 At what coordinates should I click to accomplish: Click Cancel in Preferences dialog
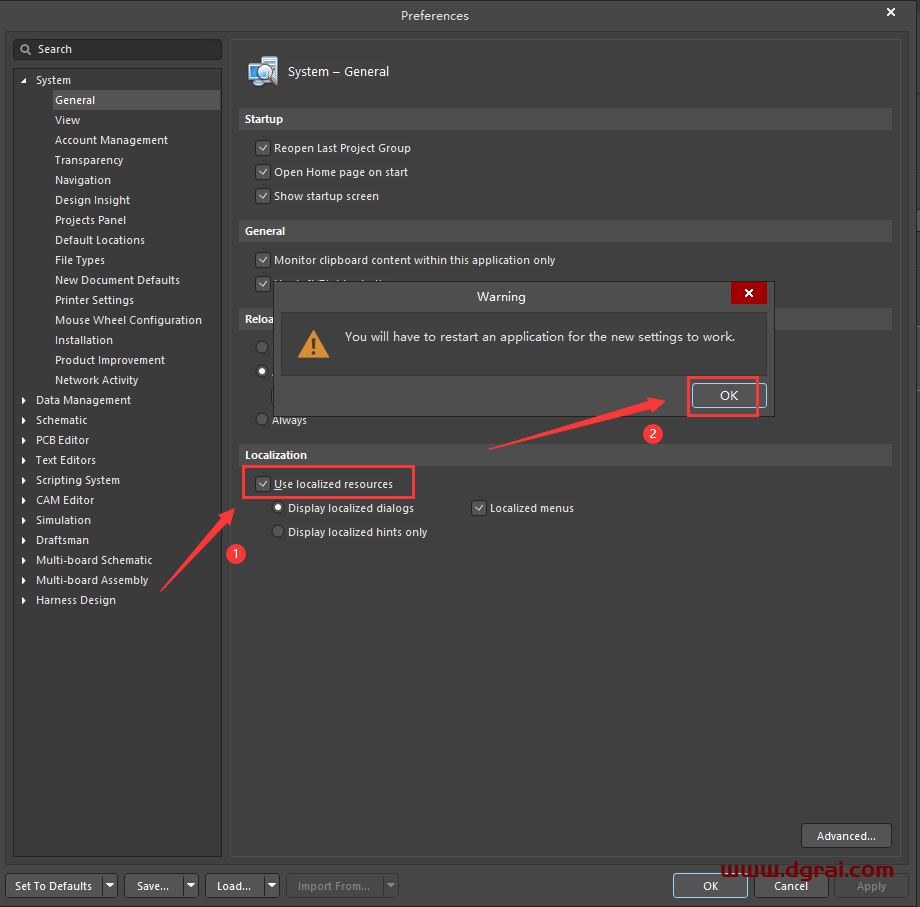(791, 885)
